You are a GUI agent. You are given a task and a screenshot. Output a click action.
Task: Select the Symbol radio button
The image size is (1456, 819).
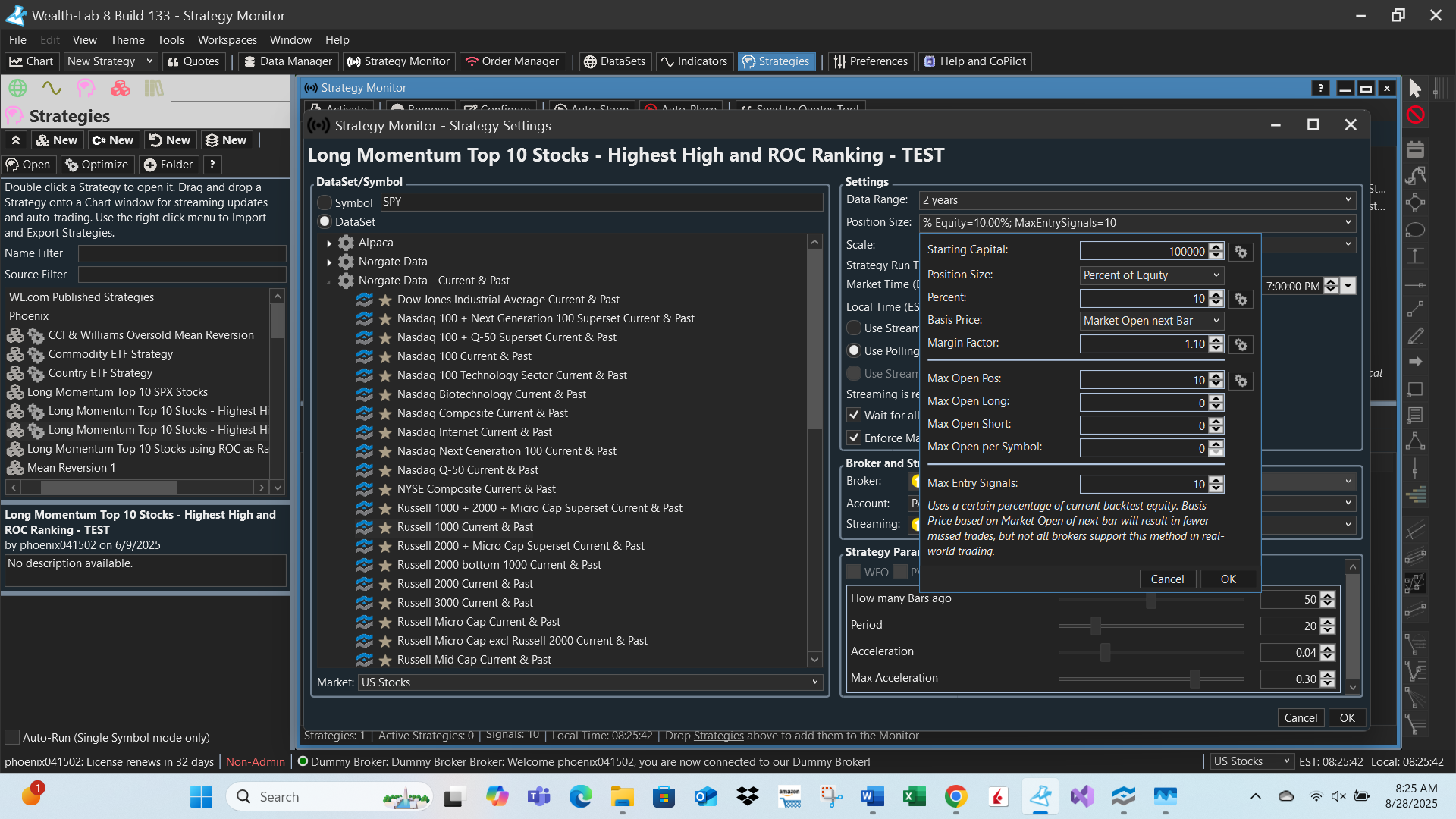tap(325, 202)
